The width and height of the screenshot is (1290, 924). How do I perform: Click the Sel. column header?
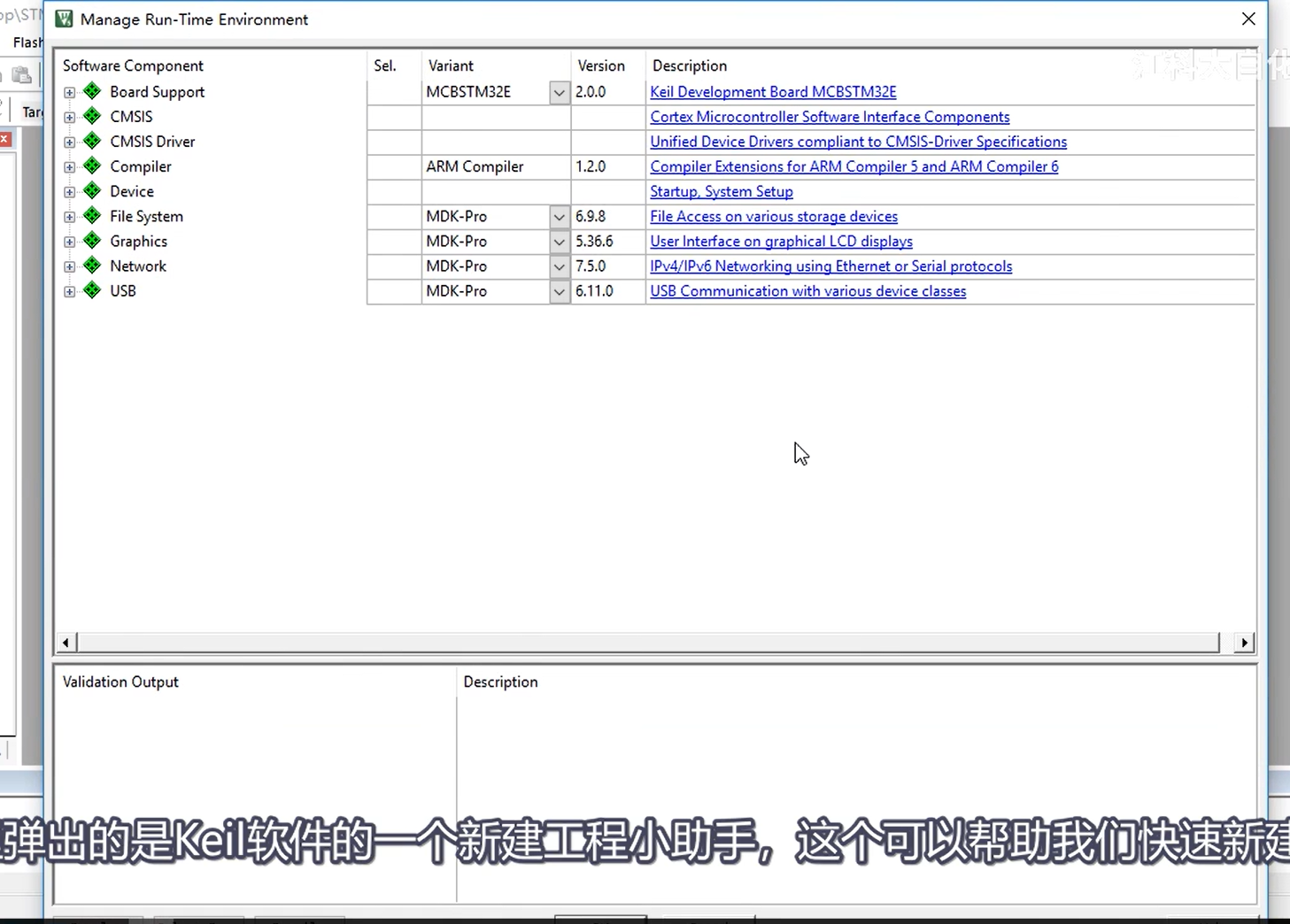385,65
